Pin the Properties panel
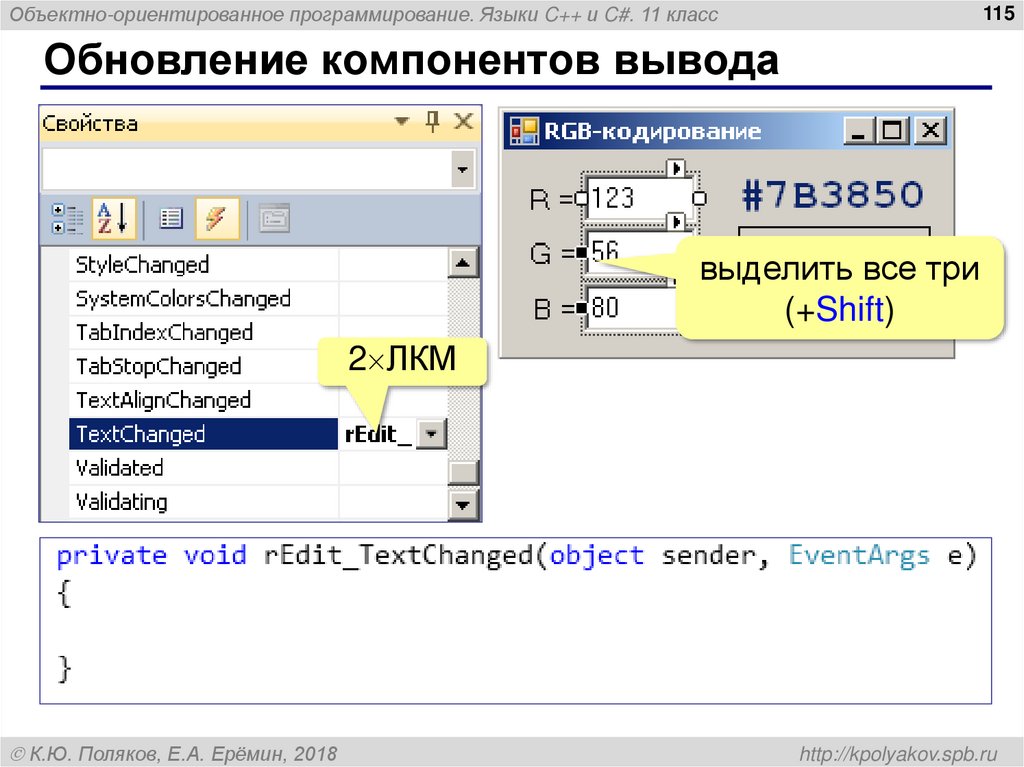 (x=432, y=122)
